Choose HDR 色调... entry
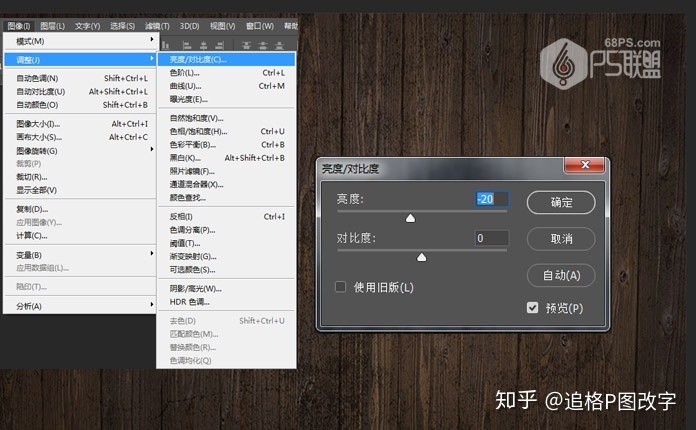 pyautogui.click(x=226, y=302)
